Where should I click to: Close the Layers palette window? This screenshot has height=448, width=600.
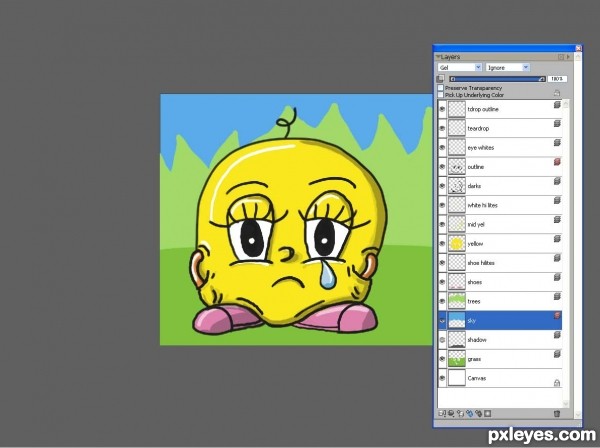[x=578, y=49]
